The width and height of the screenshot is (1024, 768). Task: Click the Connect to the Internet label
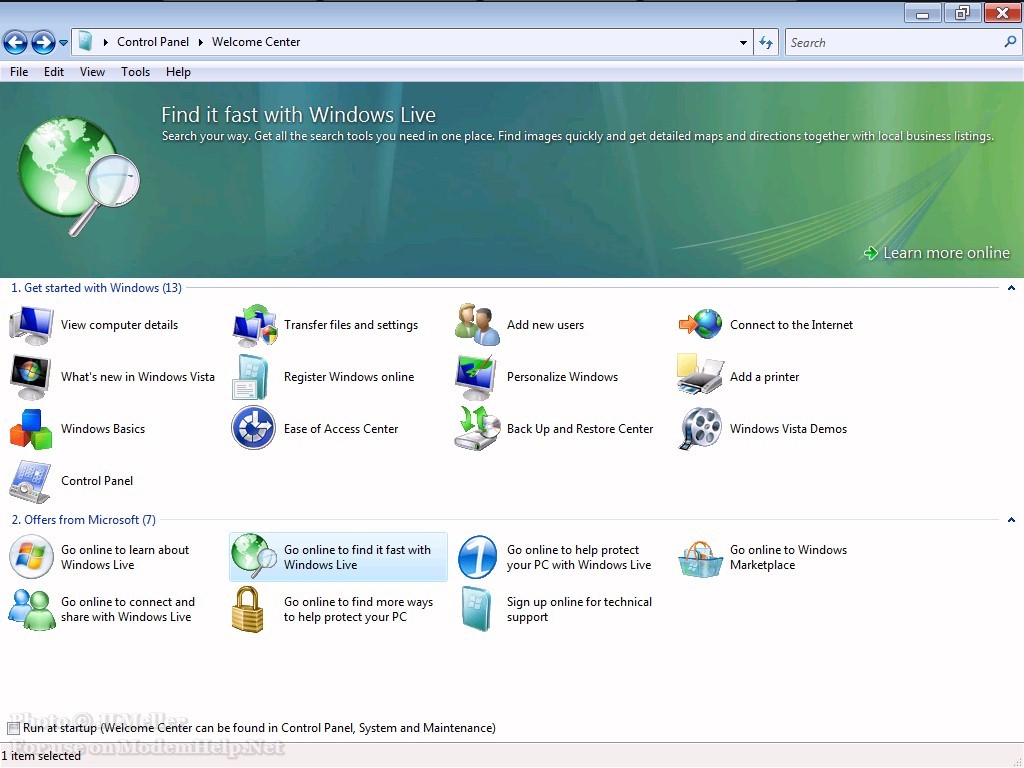click(792, 325)
